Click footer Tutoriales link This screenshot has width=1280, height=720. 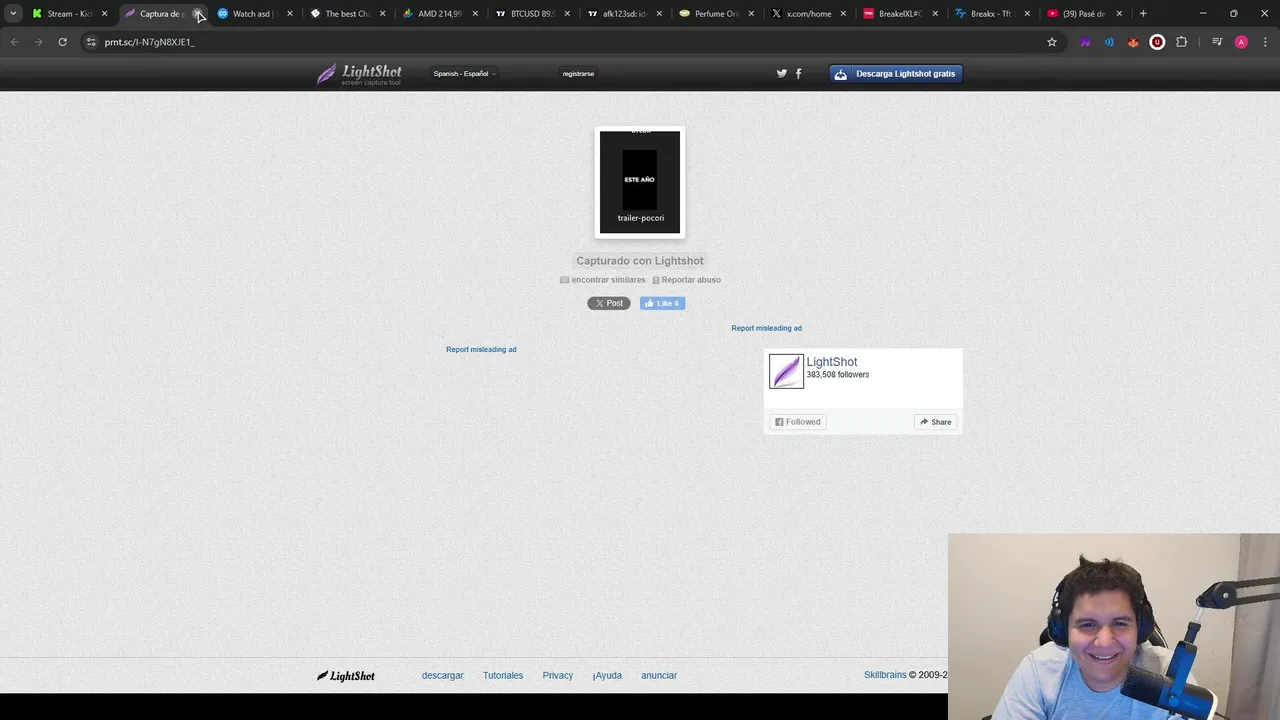tap(503, 676)
